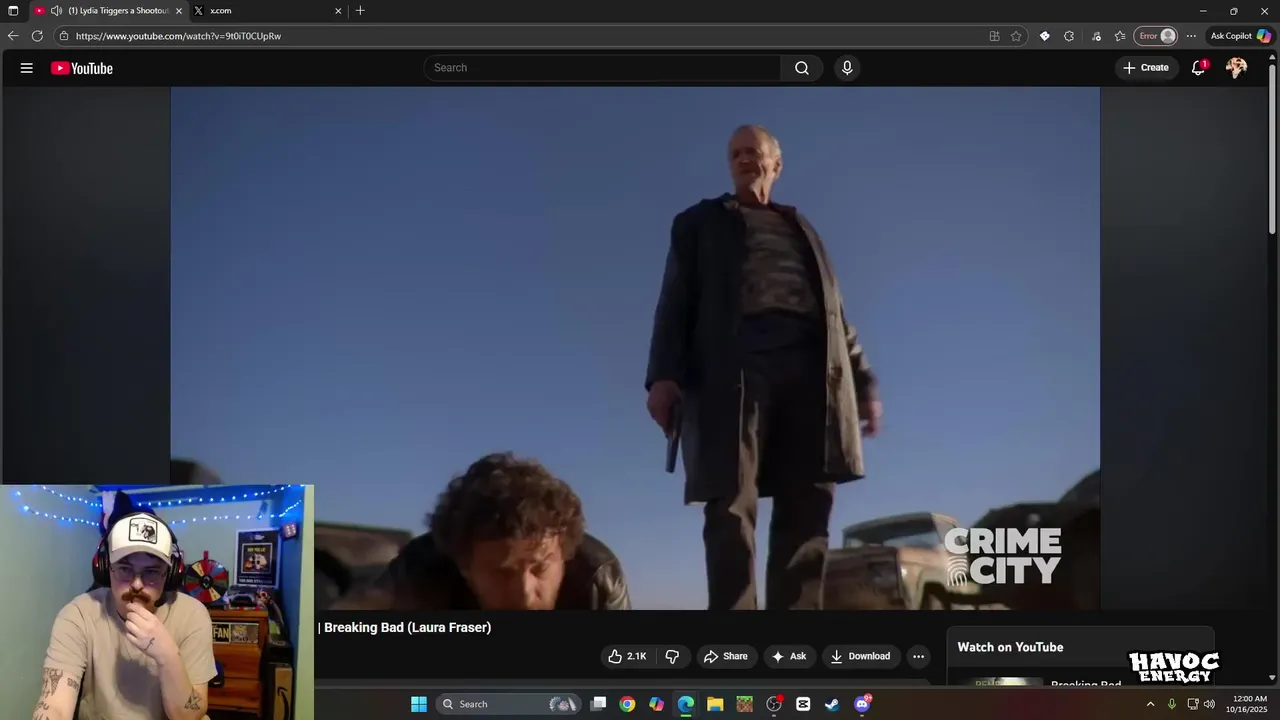Dislike the video with thumbs down
The image size is (1280, 720).
click(672, 656)
